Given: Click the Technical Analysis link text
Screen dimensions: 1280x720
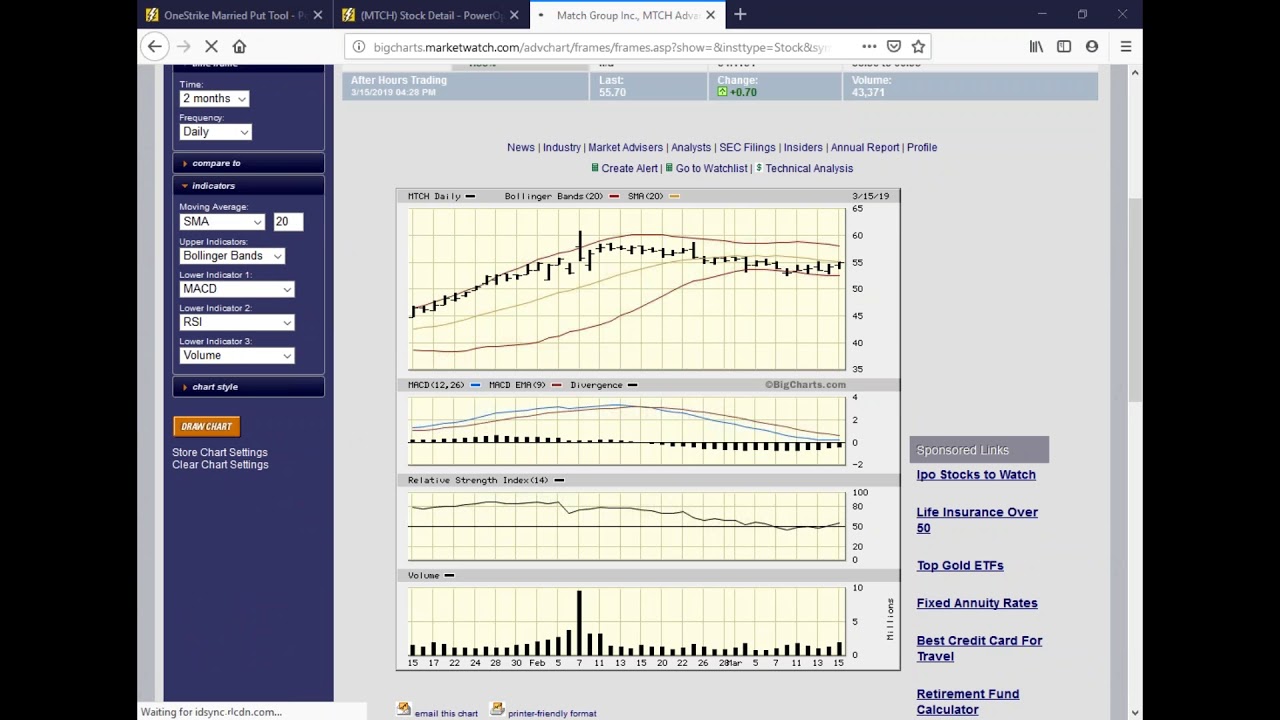Looking at the screenshot, I should coord(809,168).
